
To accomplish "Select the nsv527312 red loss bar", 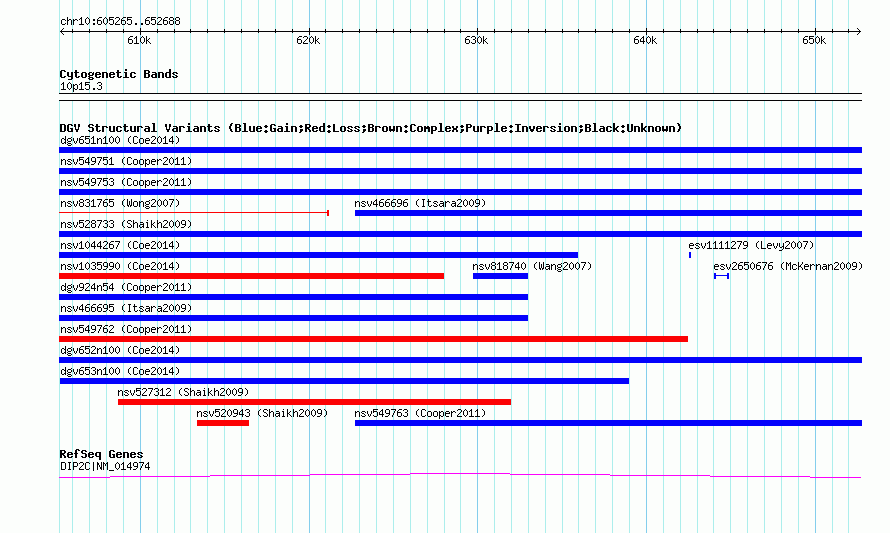I will point(314,402).
